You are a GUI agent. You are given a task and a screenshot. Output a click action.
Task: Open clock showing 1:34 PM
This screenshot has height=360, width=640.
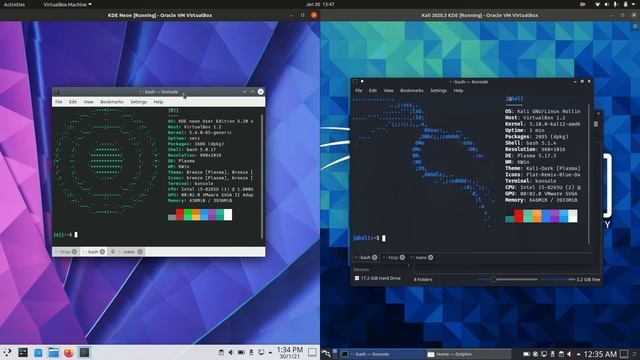289,353
